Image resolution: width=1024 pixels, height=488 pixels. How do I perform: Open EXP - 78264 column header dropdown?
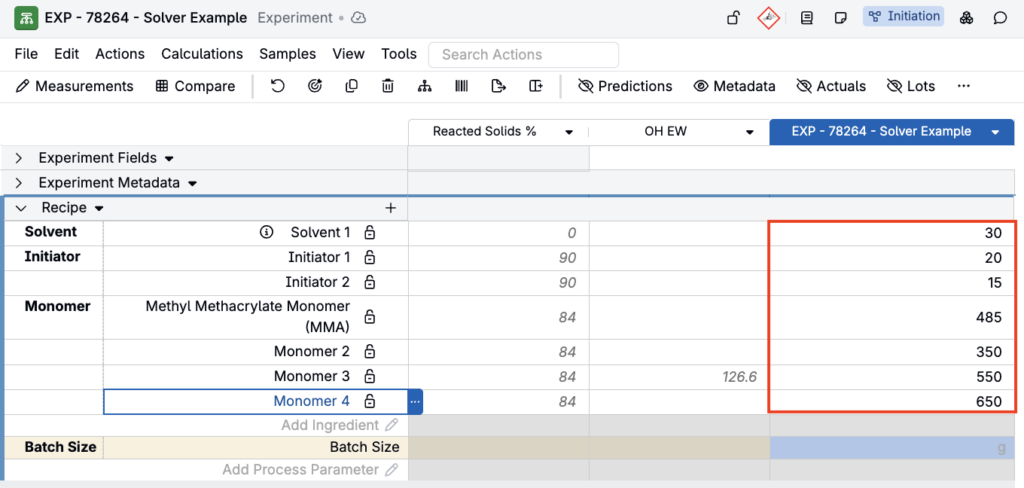coord(995,132)
